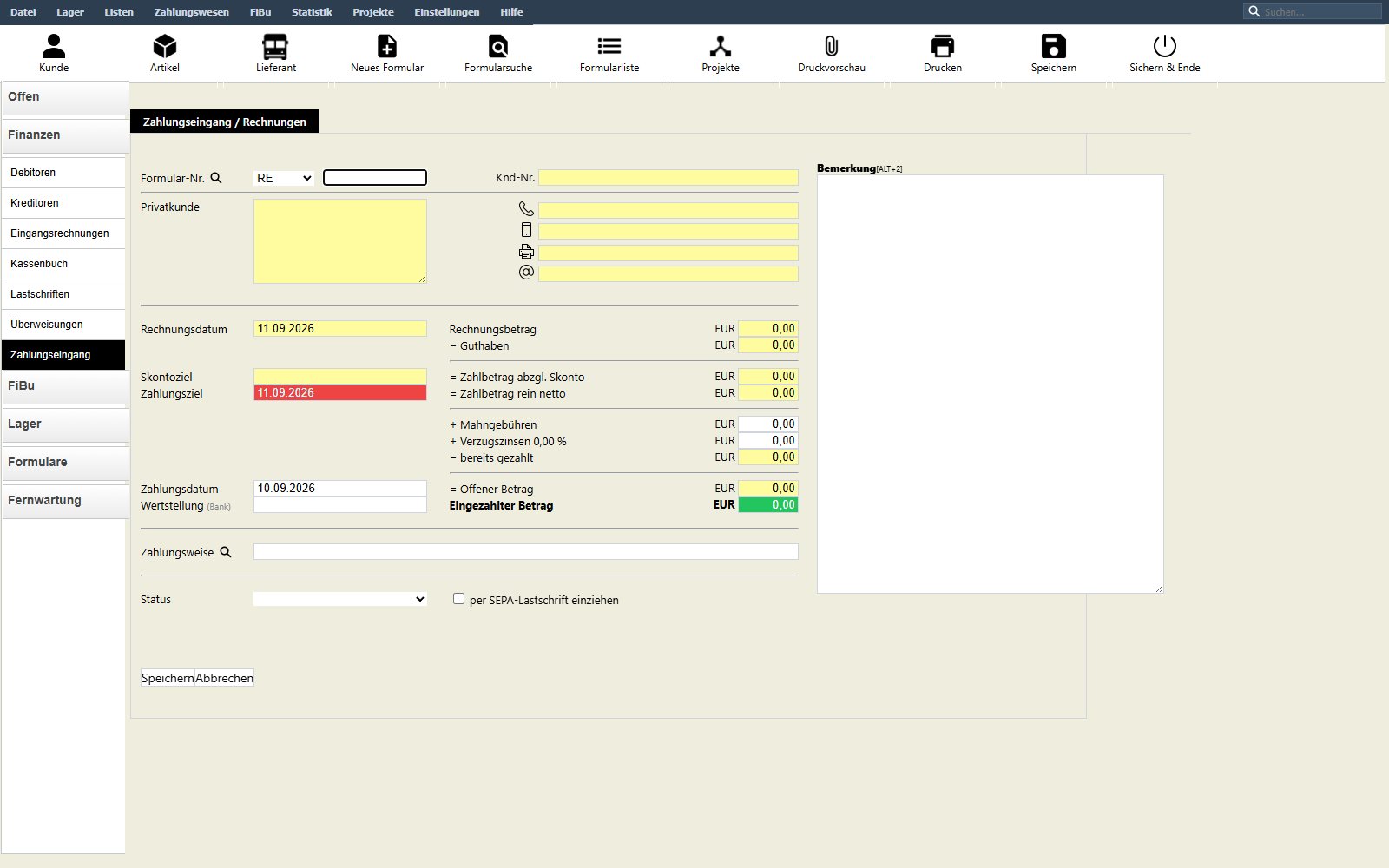Open Debitoren in the sidebar
The image size is (1389, 868).
coord(63,173)
